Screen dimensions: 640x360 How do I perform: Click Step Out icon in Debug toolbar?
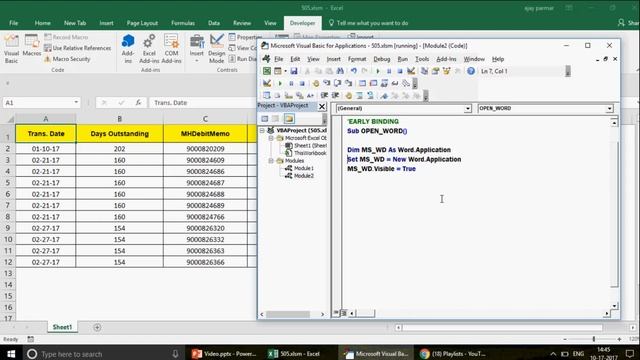(348, 84)
